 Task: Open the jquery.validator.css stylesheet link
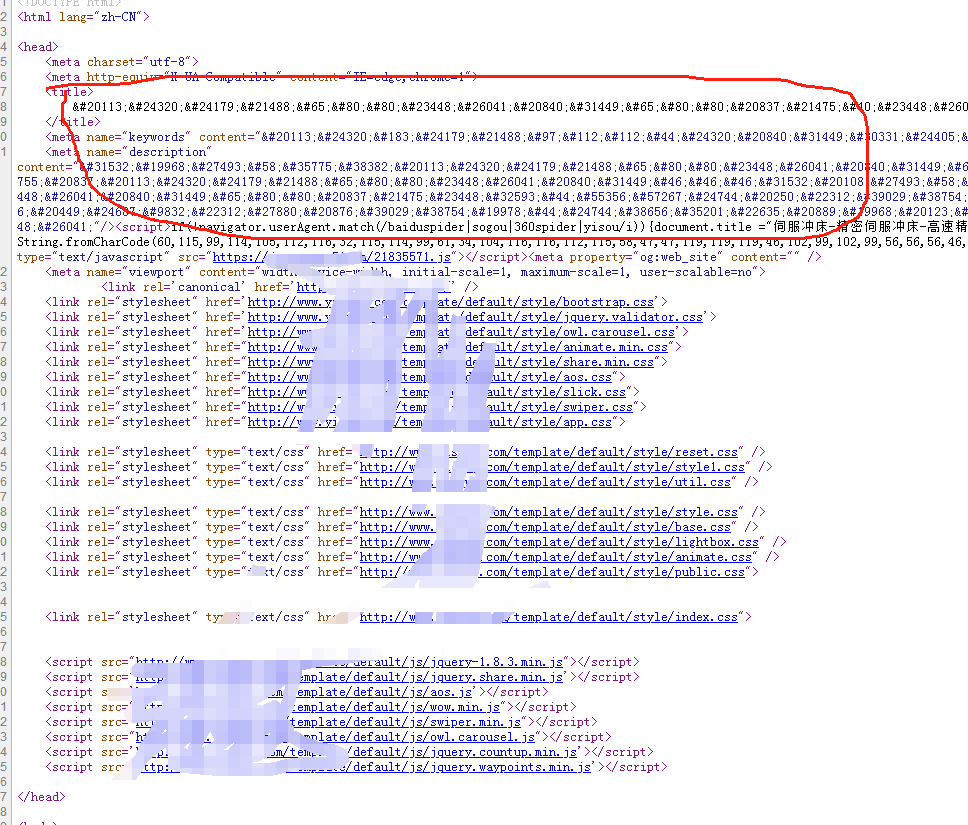pos(475,317)
